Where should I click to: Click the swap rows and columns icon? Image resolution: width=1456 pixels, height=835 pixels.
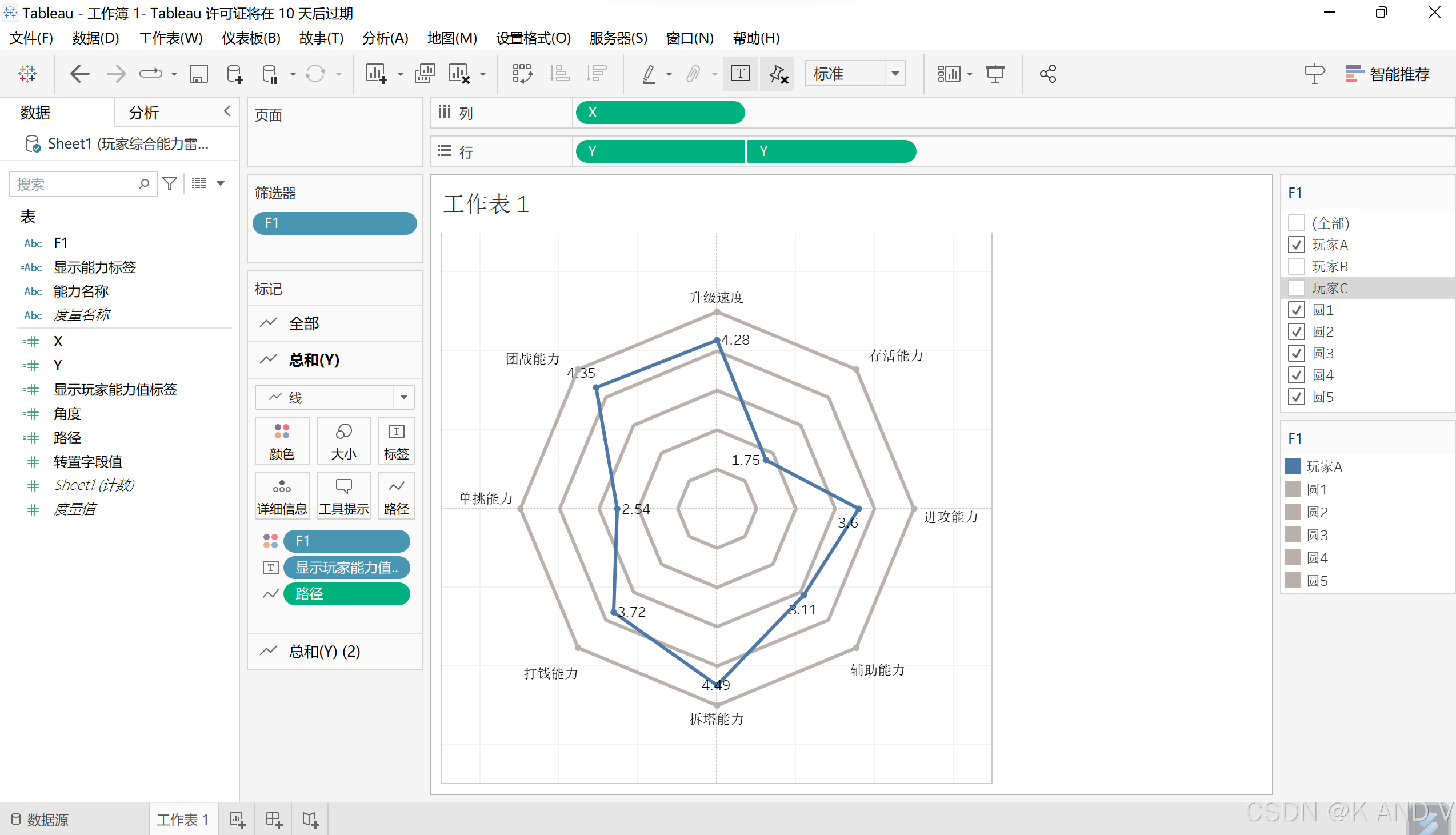coord(522,74)
